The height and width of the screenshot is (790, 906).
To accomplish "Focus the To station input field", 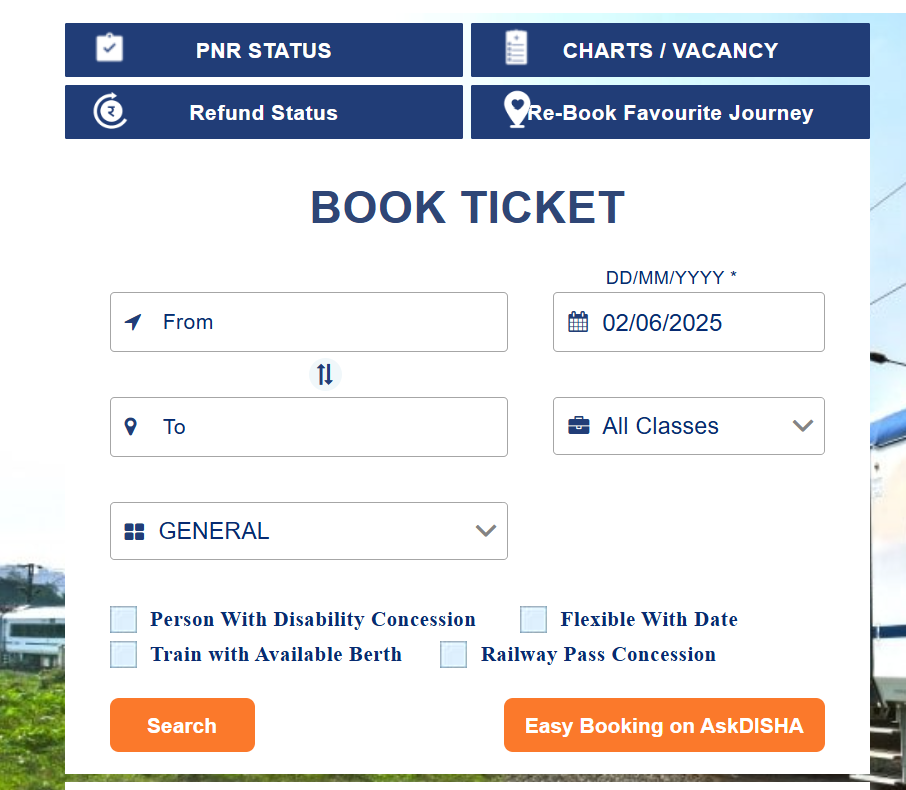I will [x=309, y=427].
